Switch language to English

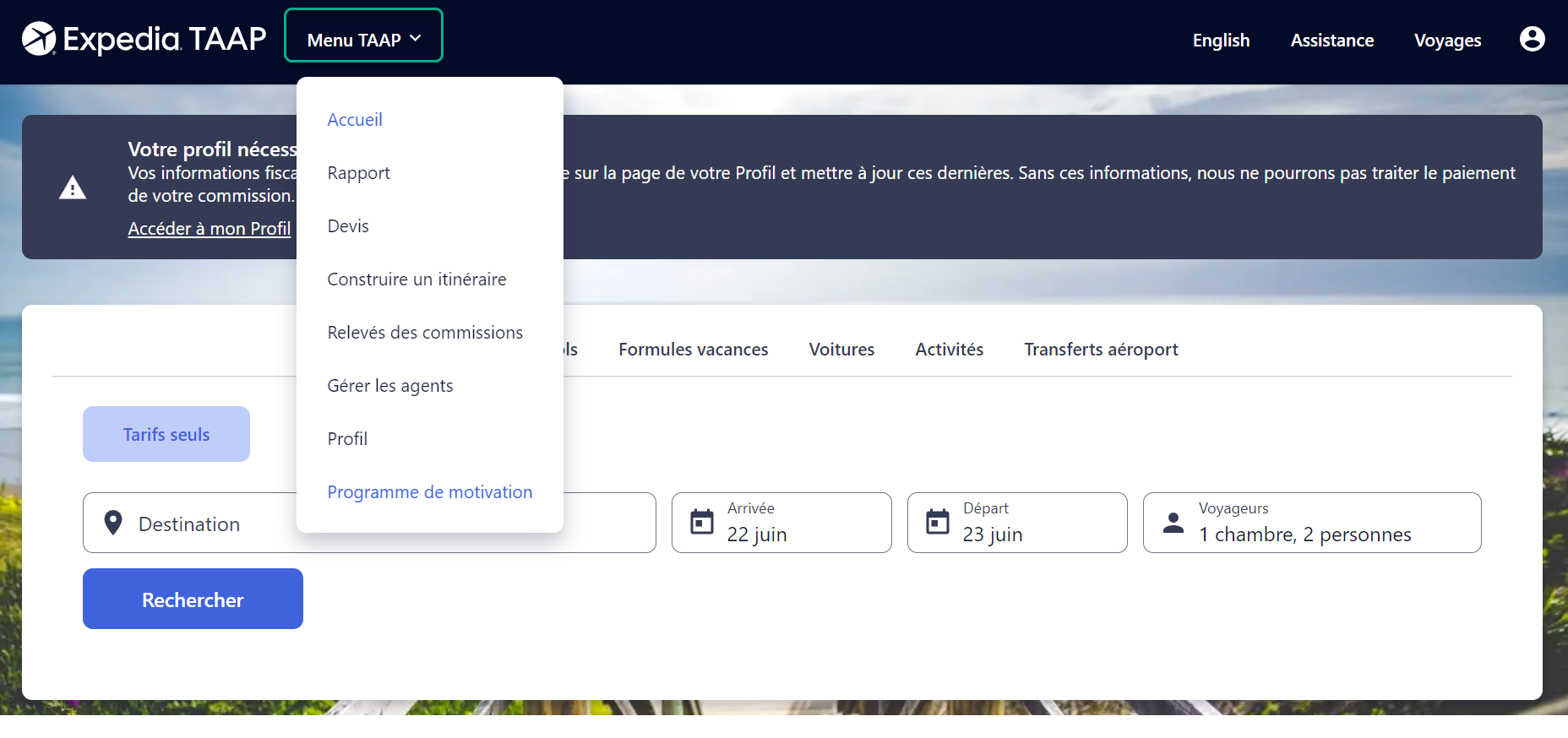tap(1221, 40)
